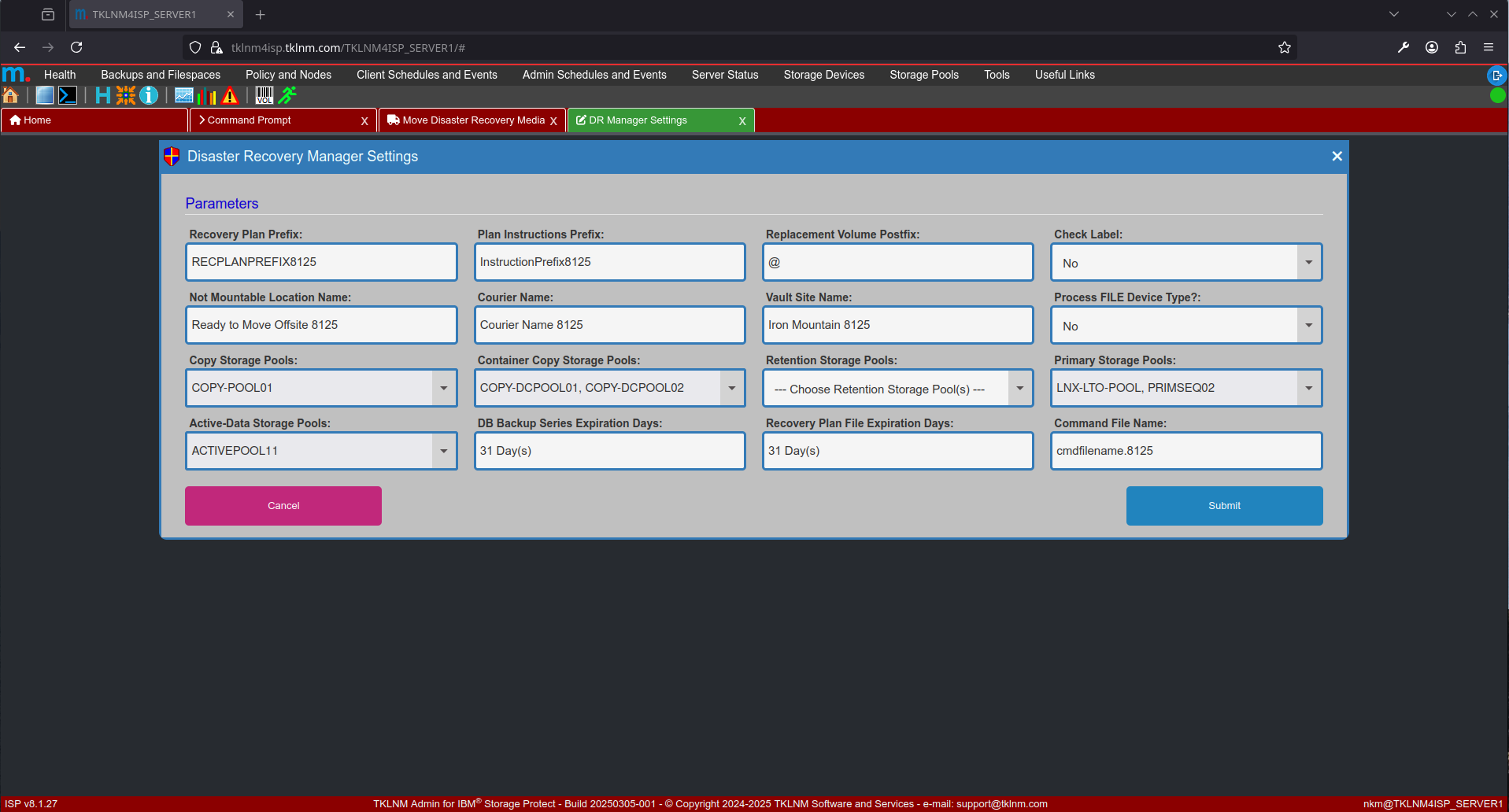This screenshot has height=812, width=1509.
Task: Open the Copy Storage Pools dropdown
Action: tap(444, 388)
